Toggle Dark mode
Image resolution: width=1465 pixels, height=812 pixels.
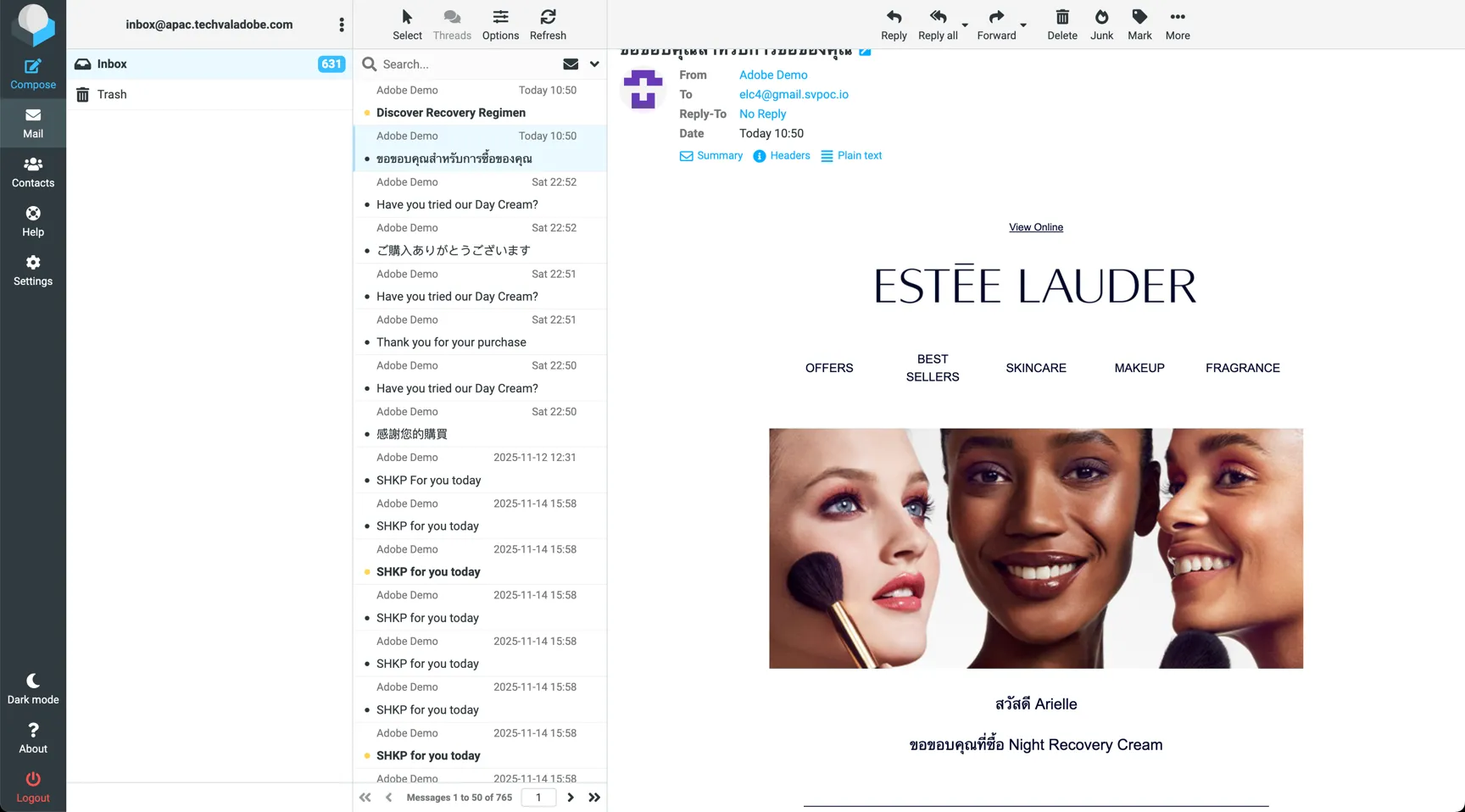point(33,689)
